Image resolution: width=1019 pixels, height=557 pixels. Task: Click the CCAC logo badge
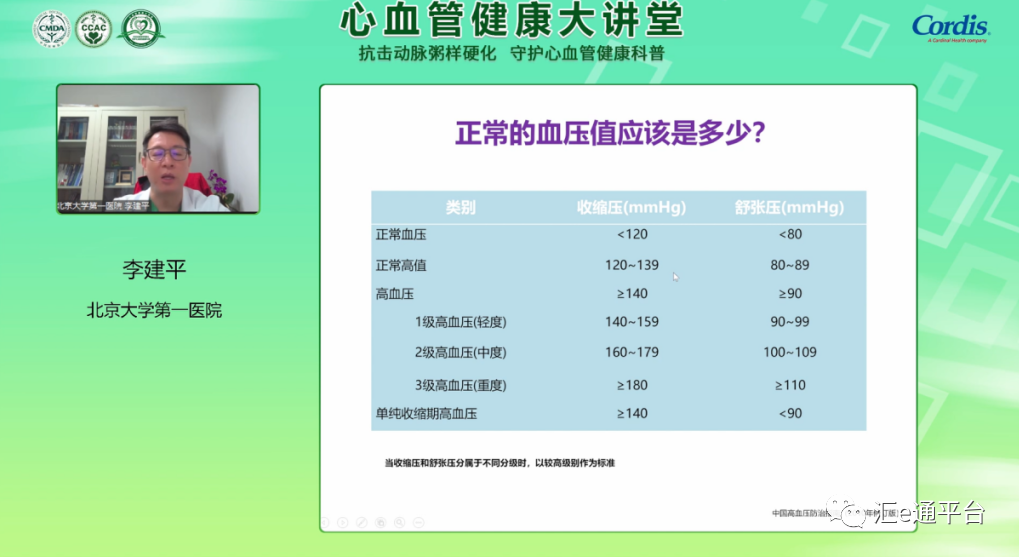(94, 29)
